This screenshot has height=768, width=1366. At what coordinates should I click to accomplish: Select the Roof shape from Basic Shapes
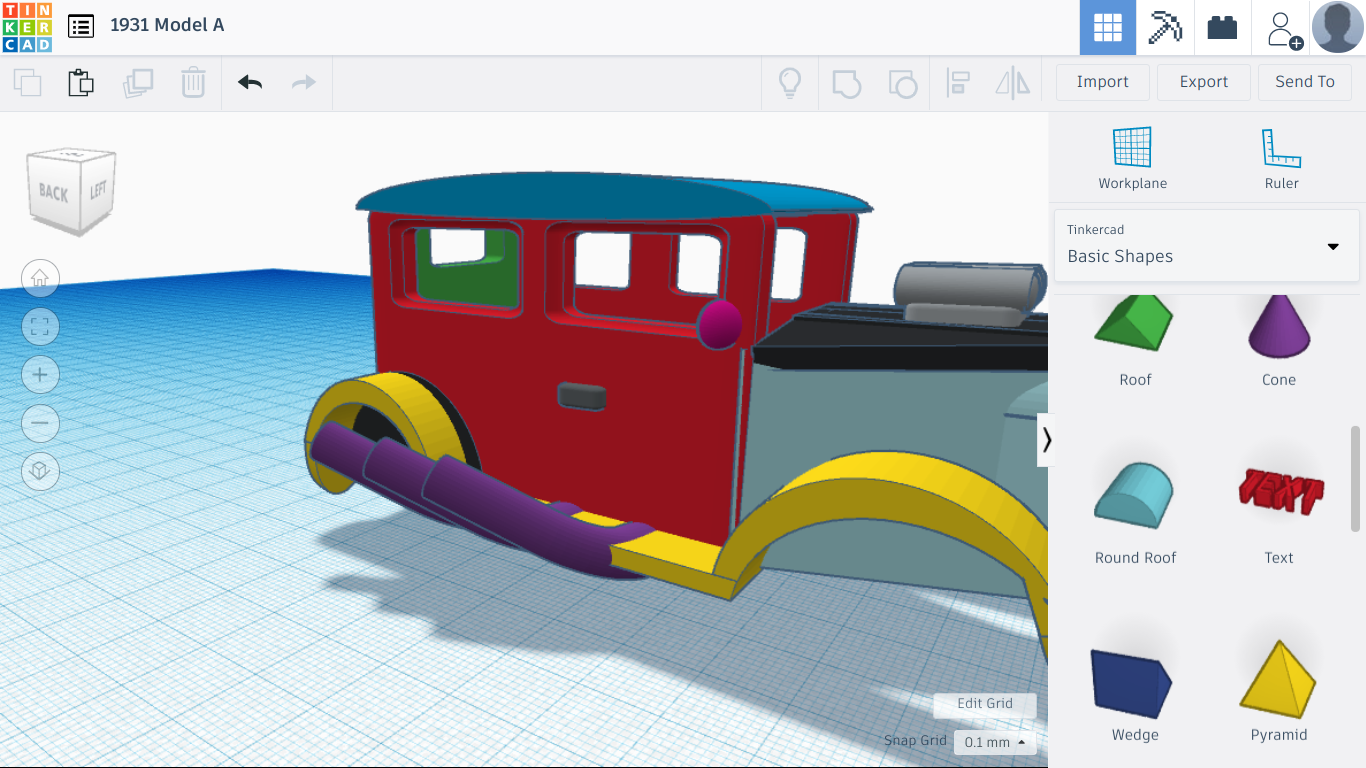pos(1133,330)
